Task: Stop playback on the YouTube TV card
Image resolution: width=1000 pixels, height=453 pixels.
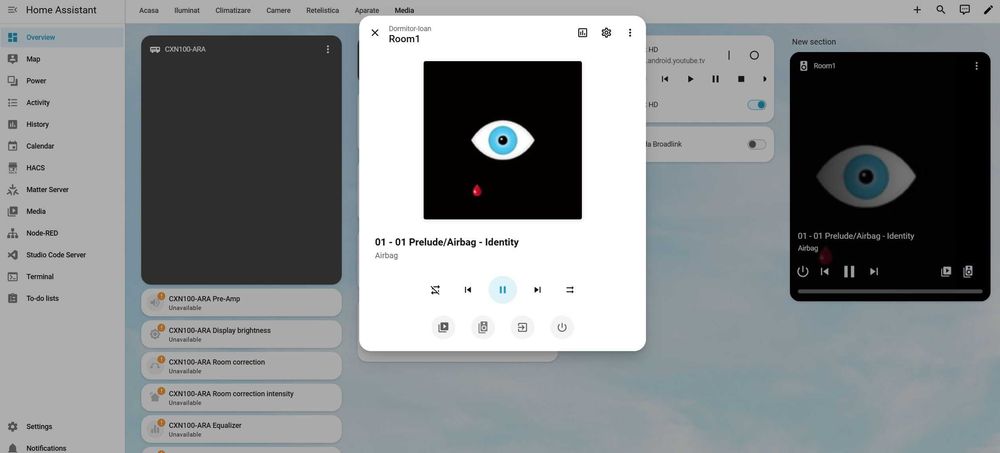Action: coord(740,79)
